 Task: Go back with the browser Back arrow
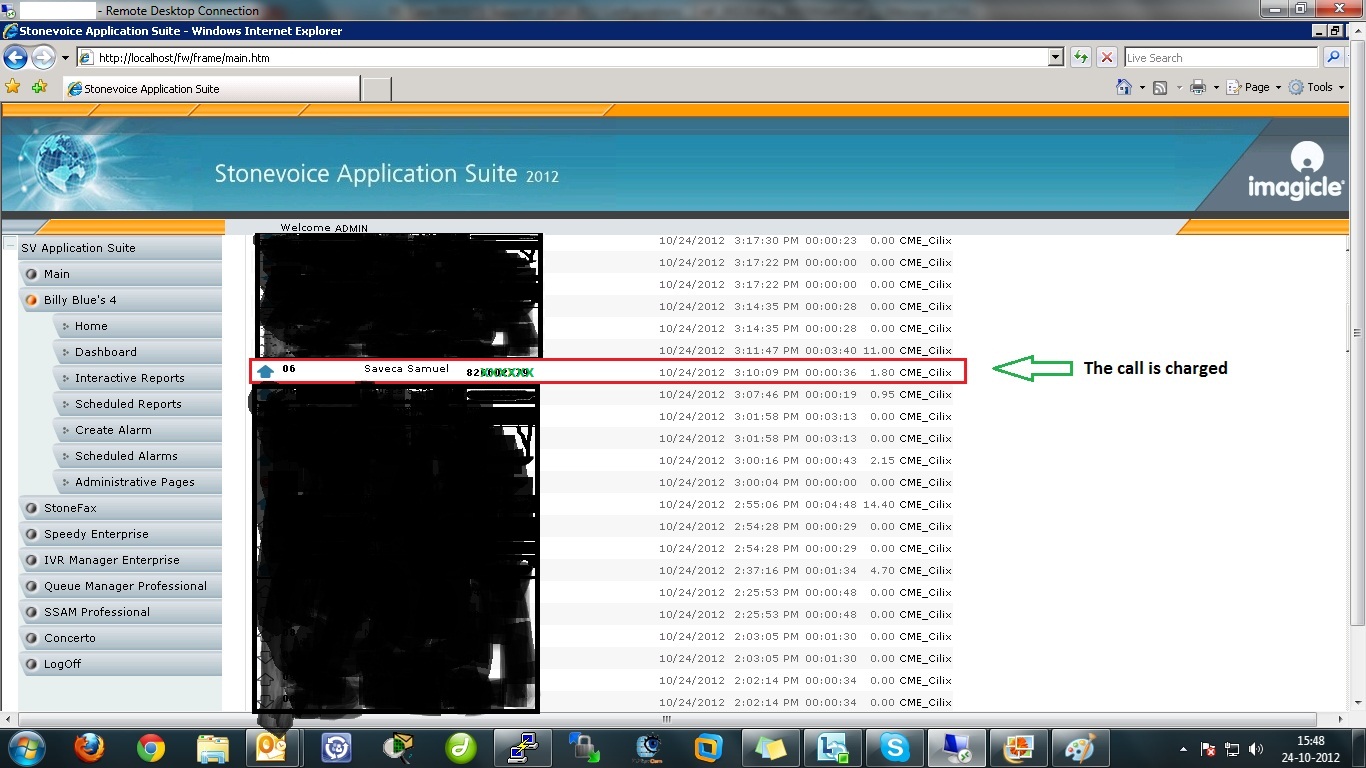pyautogui.click(x=15, y=57)
